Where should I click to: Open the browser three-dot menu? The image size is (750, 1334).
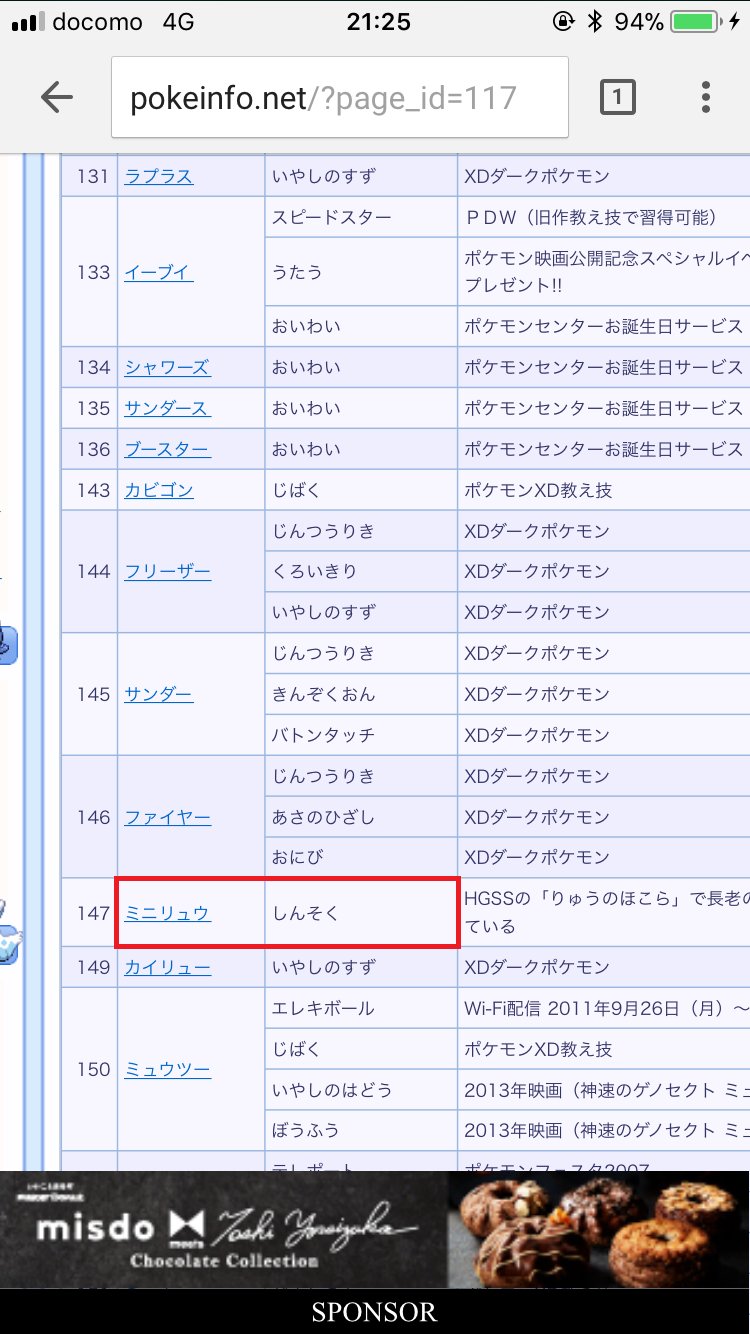[706, 97]
